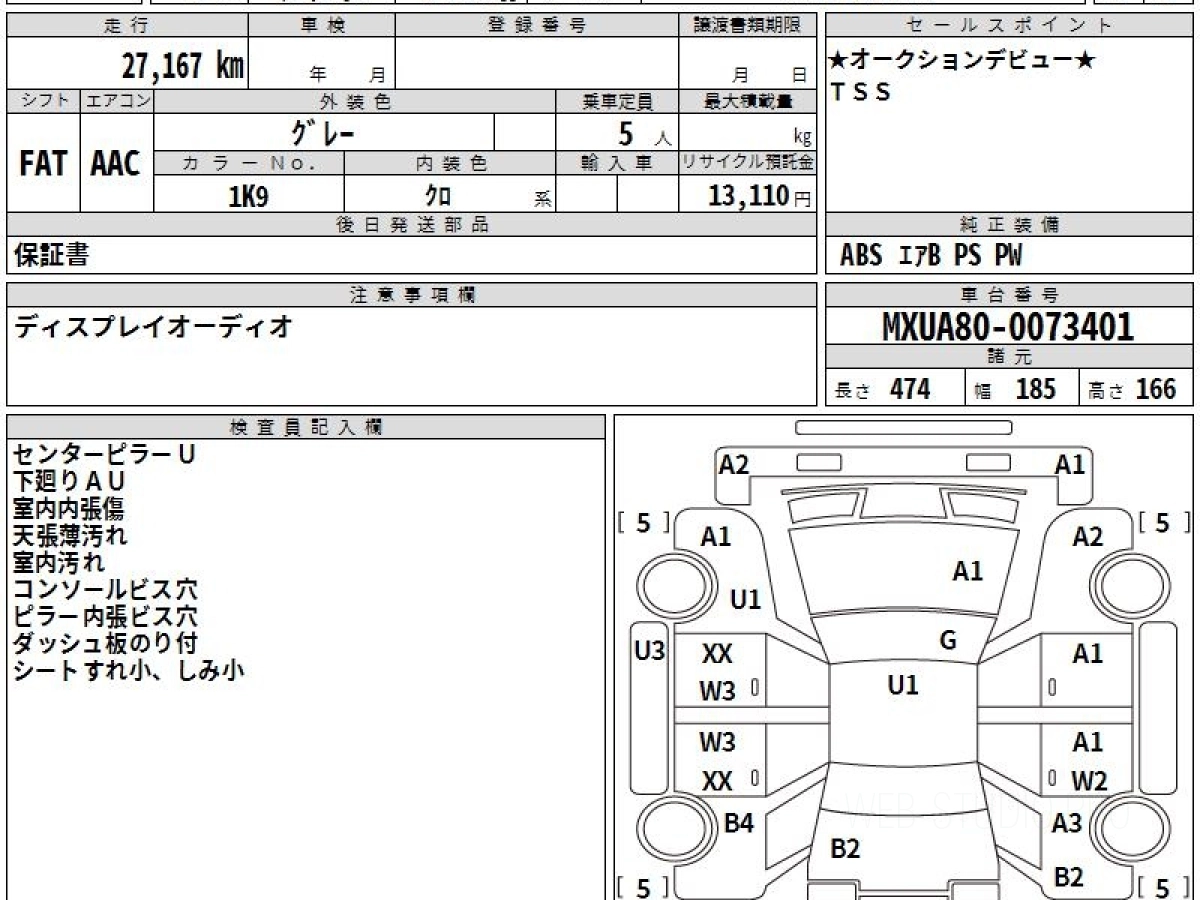Click the inspector note センターピラーU
This screenshot has width=1200, height=900.
[x=104, y=454]
